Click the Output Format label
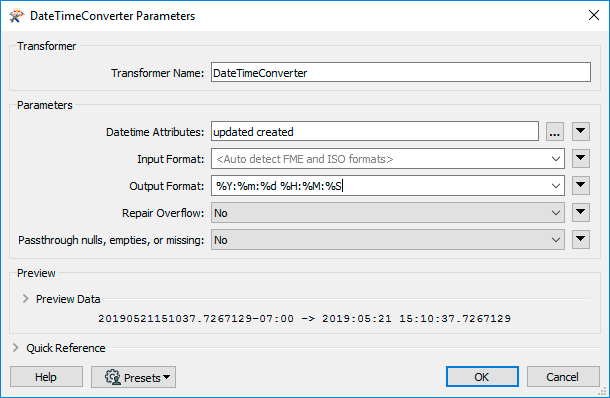 [167, 186]
